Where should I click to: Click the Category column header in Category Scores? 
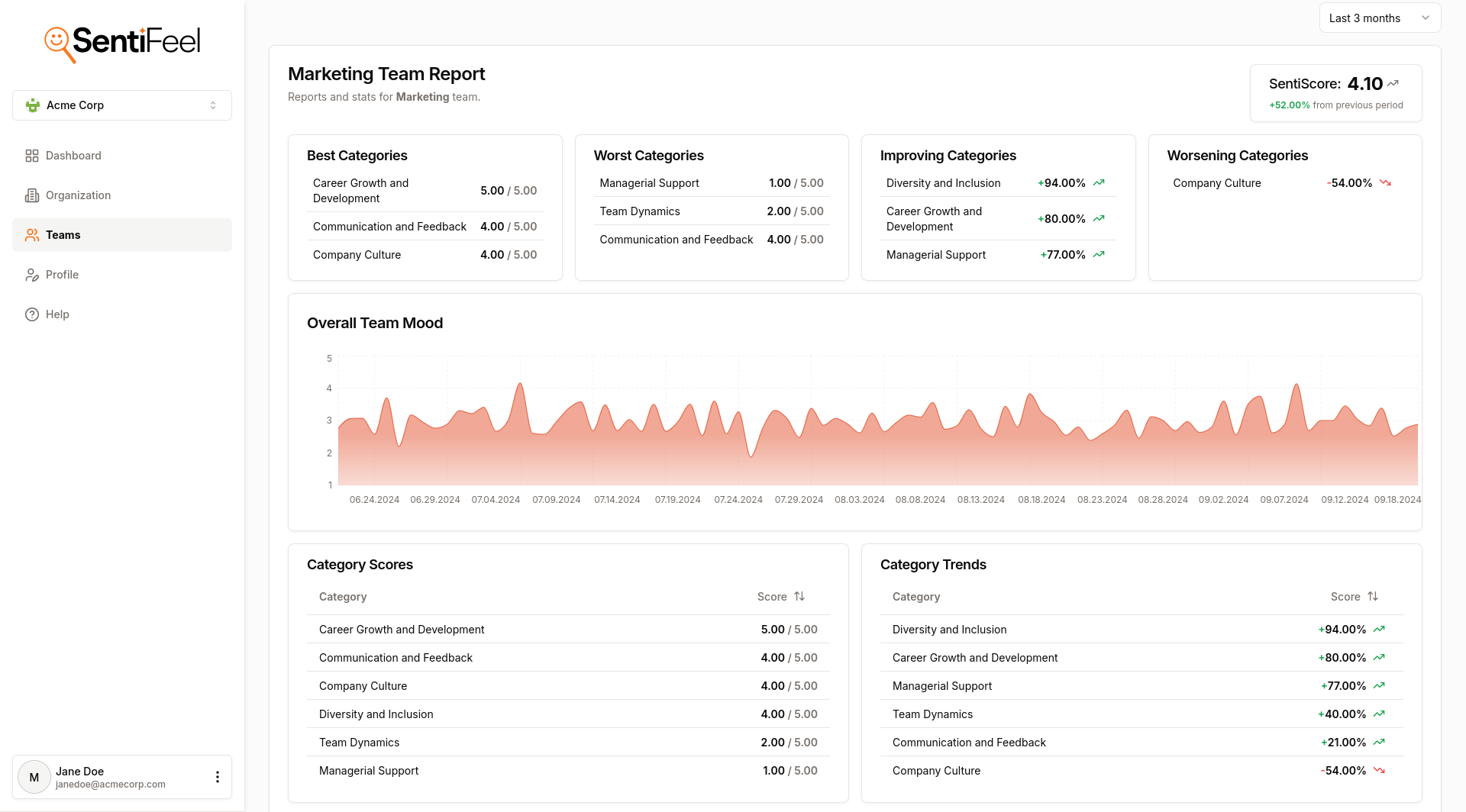point(343,597)
